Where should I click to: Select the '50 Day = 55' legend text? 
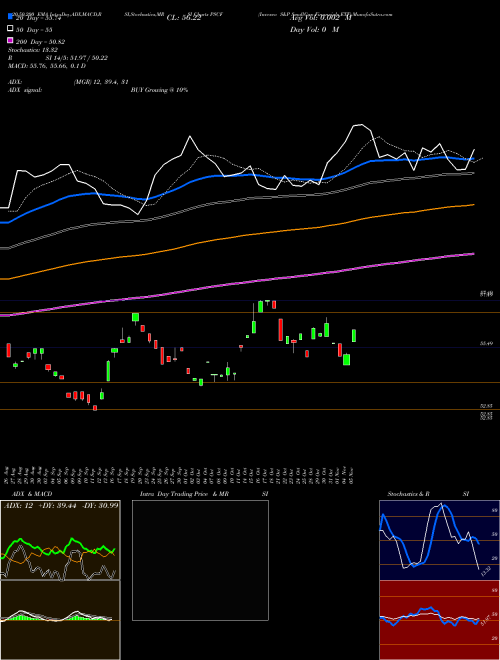point(35,30)
